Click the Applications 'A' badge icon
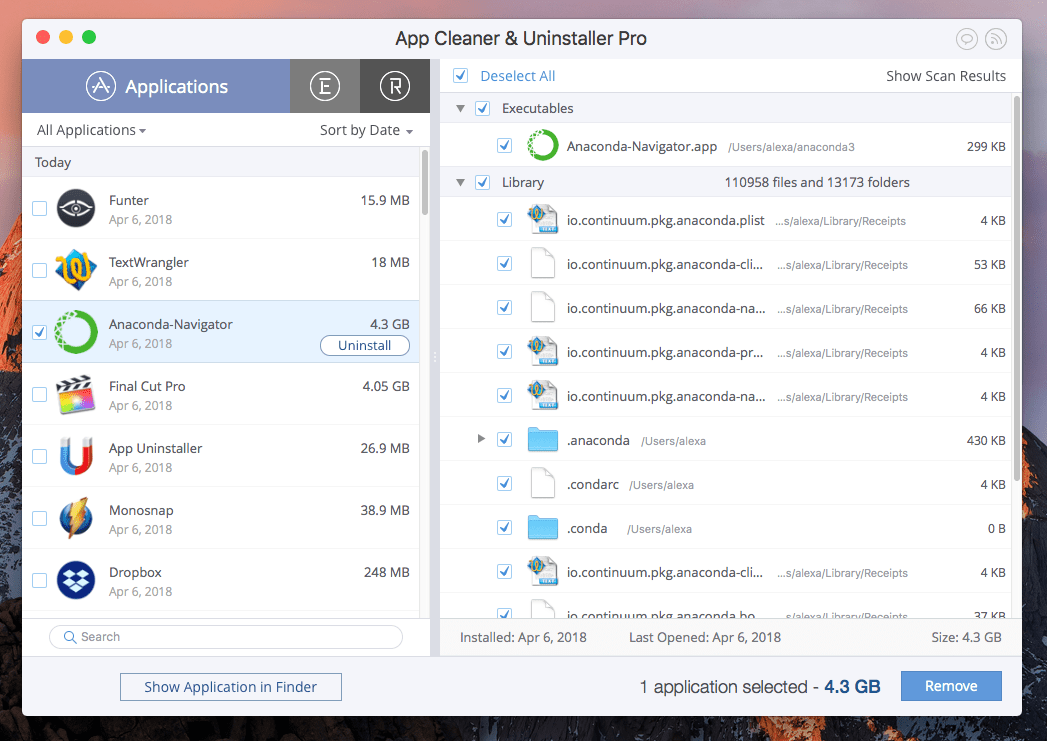 pyautogui.click(x=102, y=86)
